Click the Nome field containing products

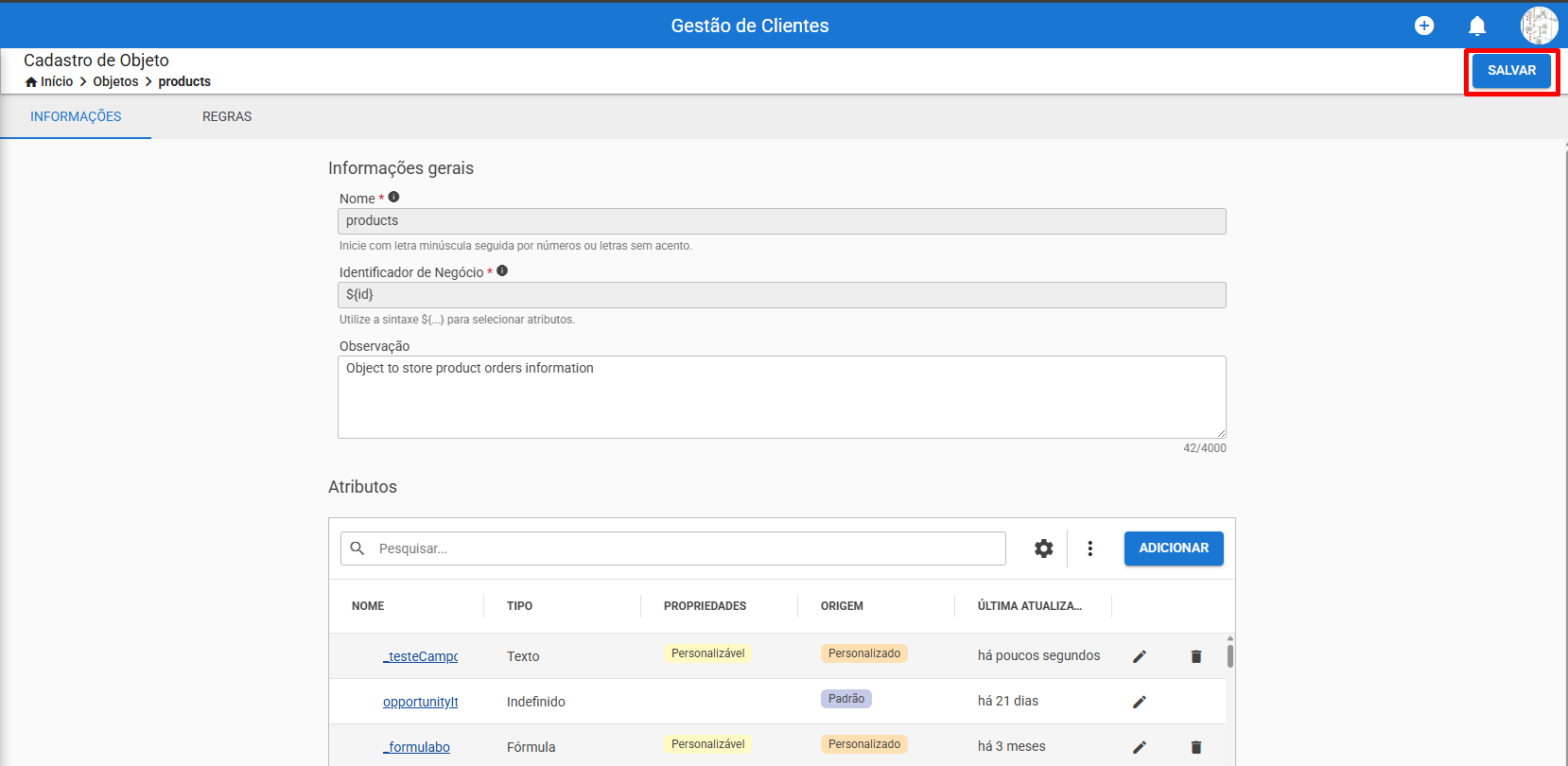click(781, 221)
